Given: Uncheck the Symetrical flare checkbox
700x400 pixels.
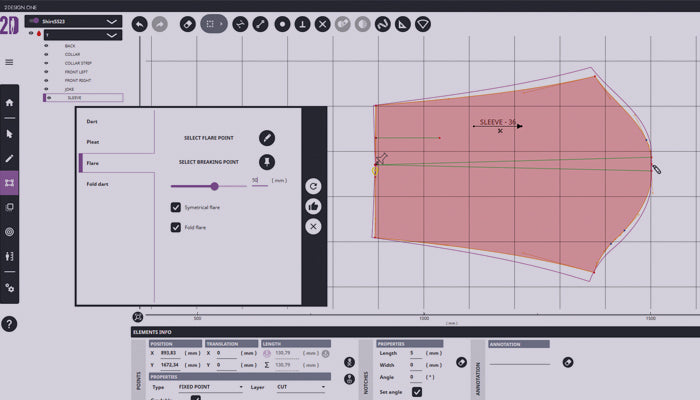Looking at the screenshot, I should pos(176,207).
